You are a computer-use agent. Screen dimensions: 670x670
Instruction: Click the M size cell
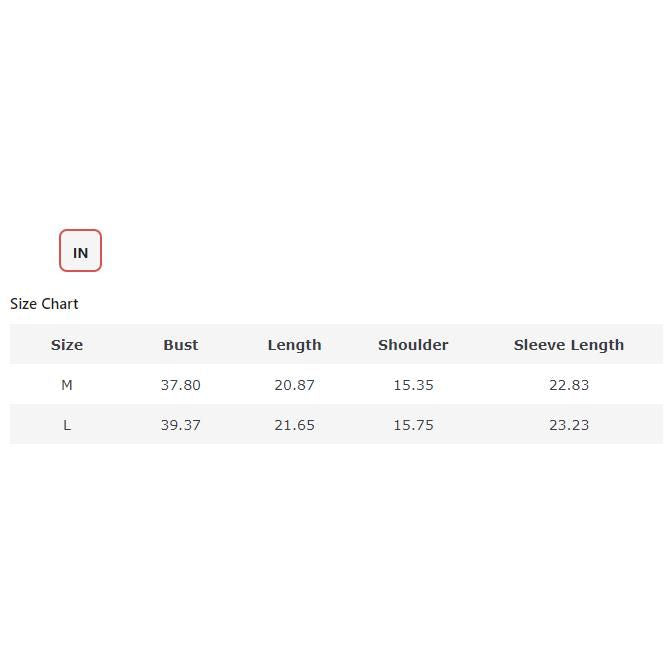pyautogui.click(x=67, y=385)
